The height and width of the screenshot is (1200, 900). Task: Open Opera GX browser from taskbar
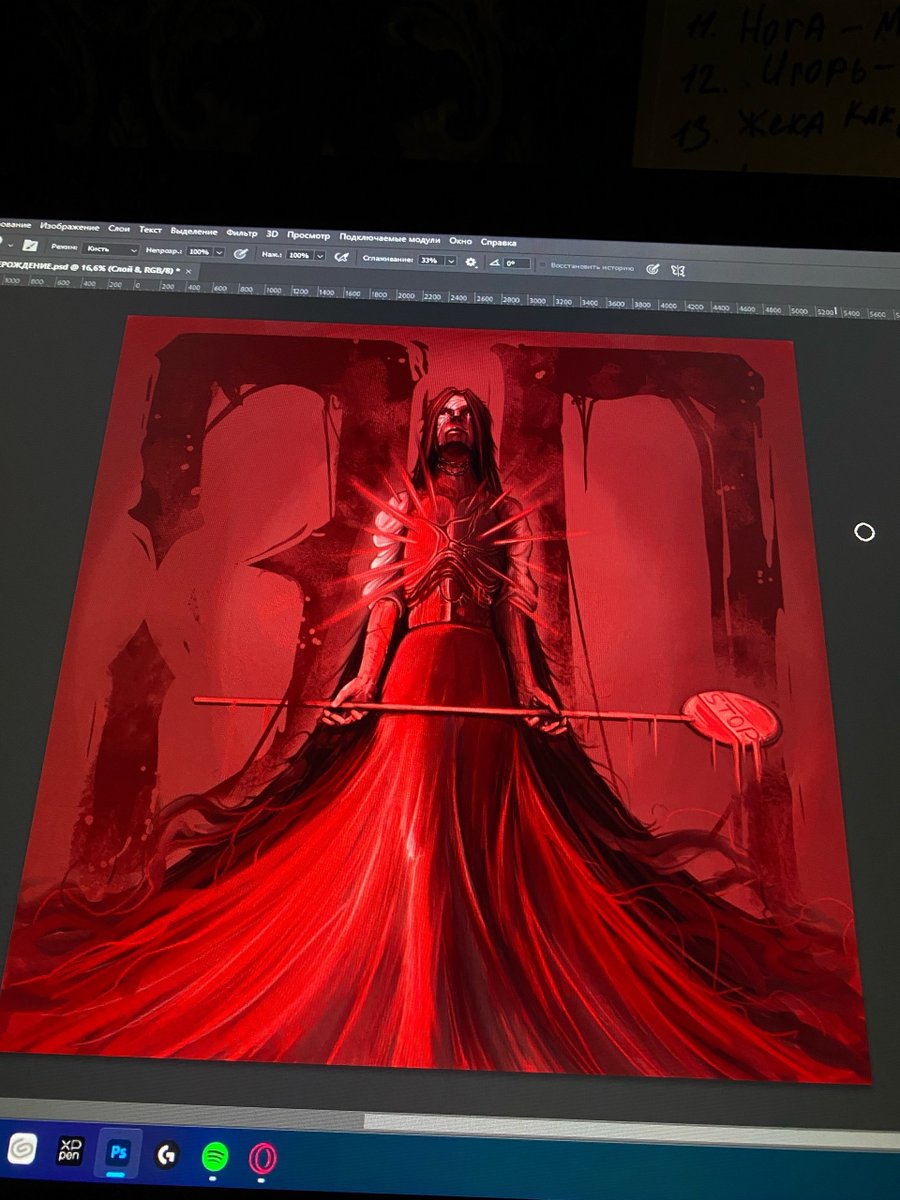[263, 1159]
